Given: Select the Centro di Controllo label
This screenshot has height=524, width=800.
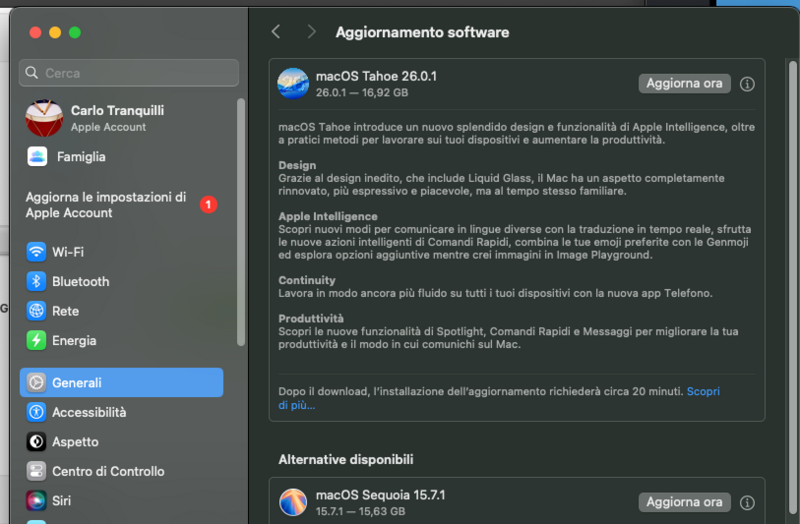Looking at the screenshot, I should [x=108, y=471].
